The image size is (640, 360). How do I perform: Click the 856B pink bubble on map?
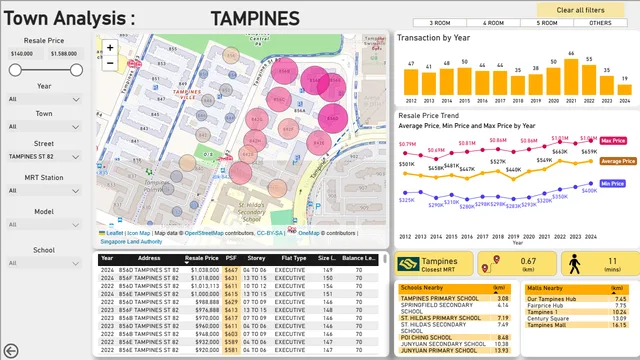coord(284,71)
